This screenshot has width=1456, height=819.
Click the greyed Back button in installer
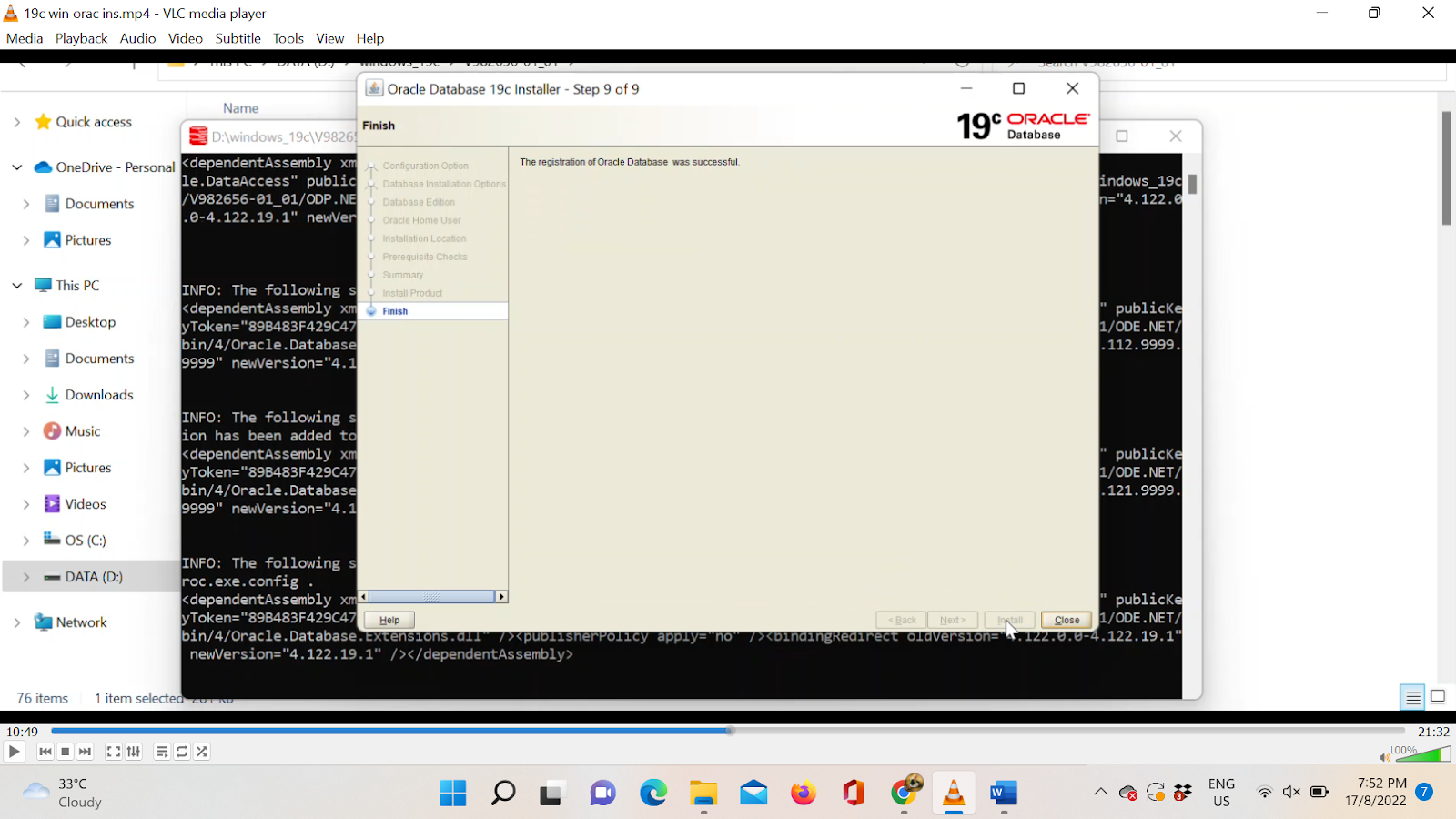902,620
